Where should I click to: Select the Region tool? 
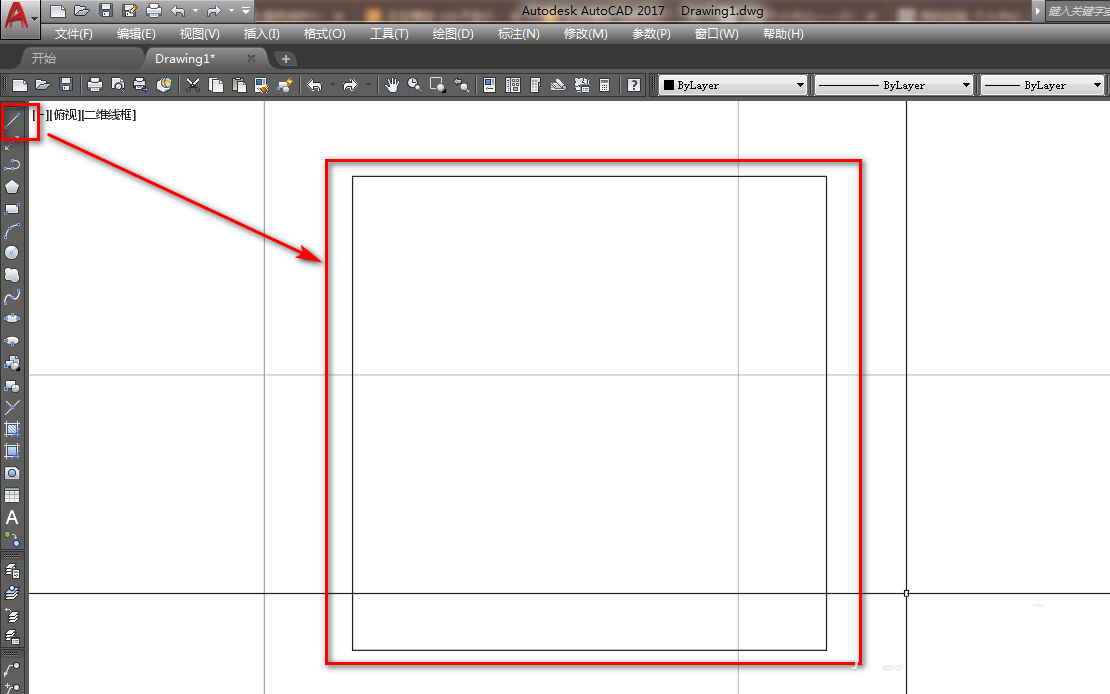(x=12, y=473)
